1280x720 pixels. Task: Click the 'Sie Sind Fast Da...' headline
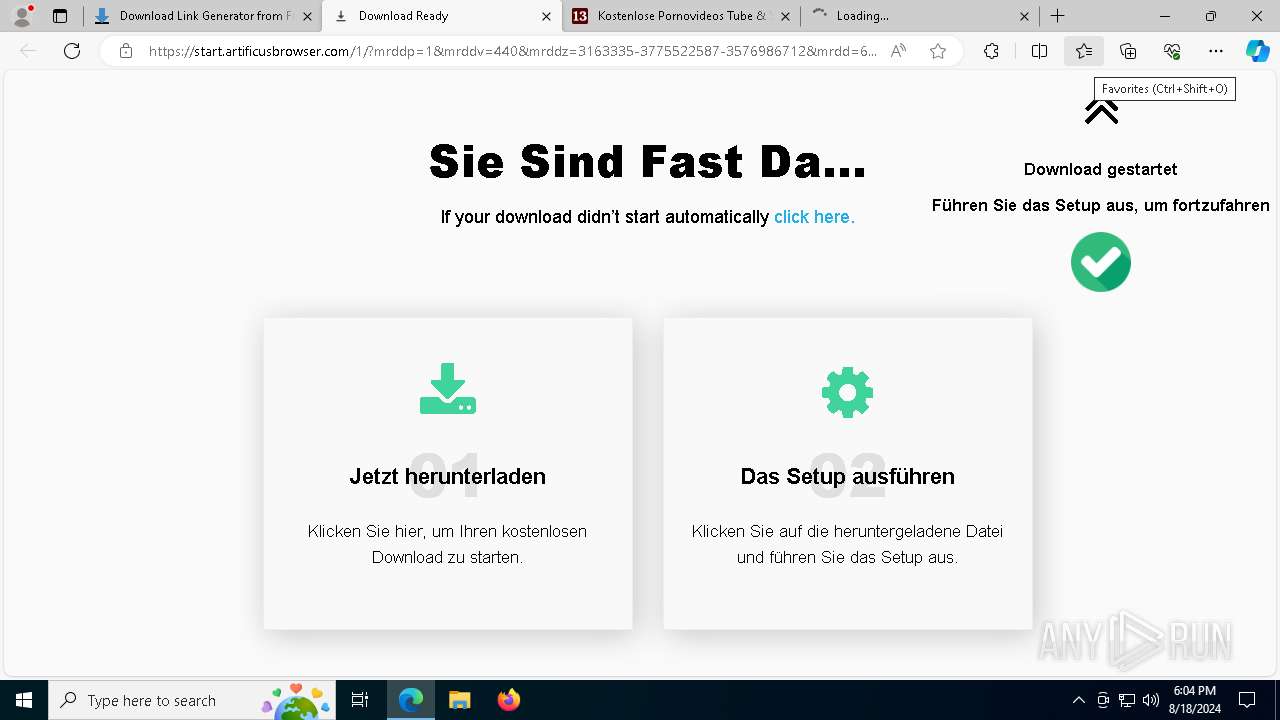pyautogui.click(x=648, y=162)
